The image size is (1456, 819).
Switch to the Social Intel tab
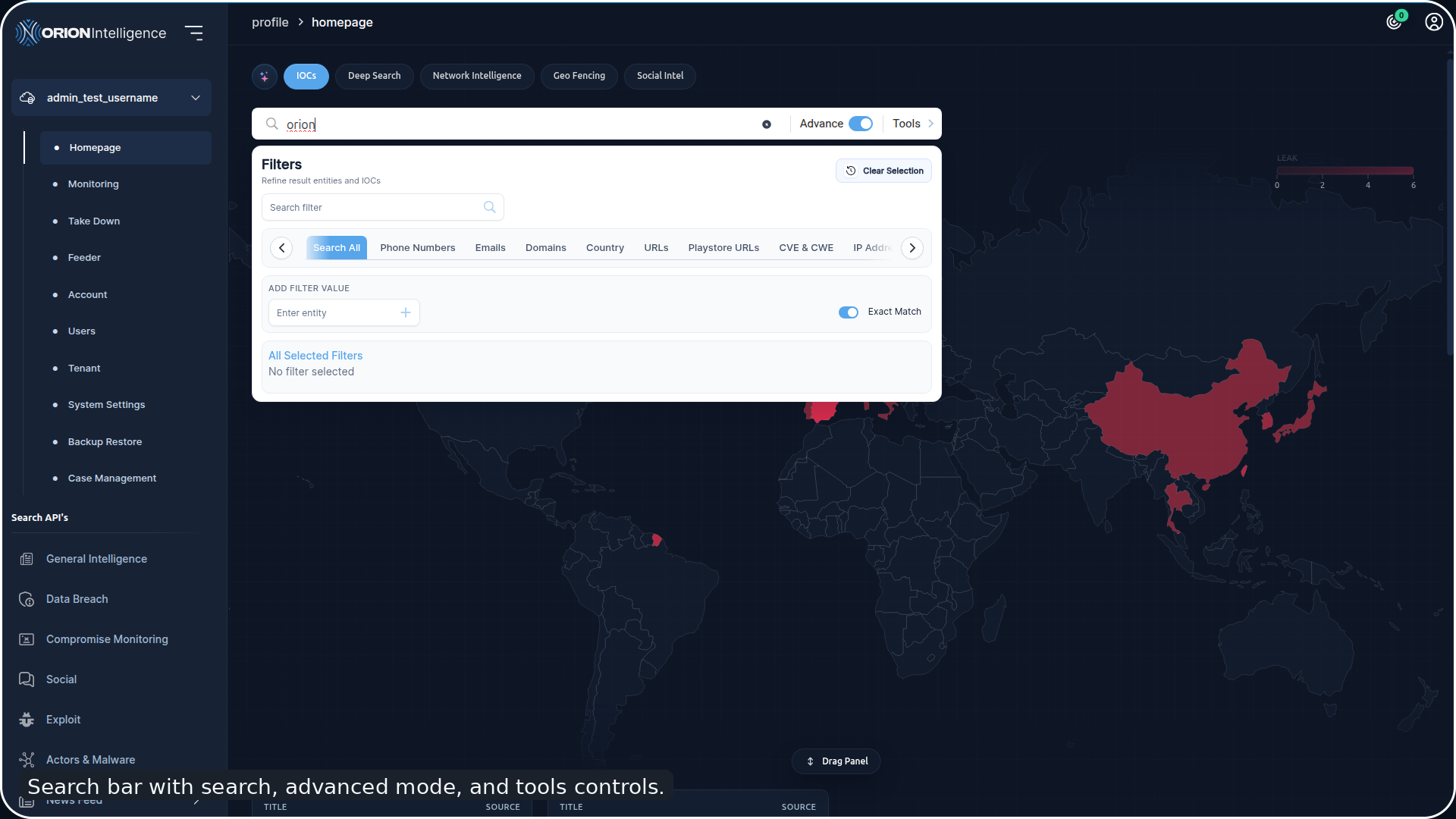[x=661, y=76]
